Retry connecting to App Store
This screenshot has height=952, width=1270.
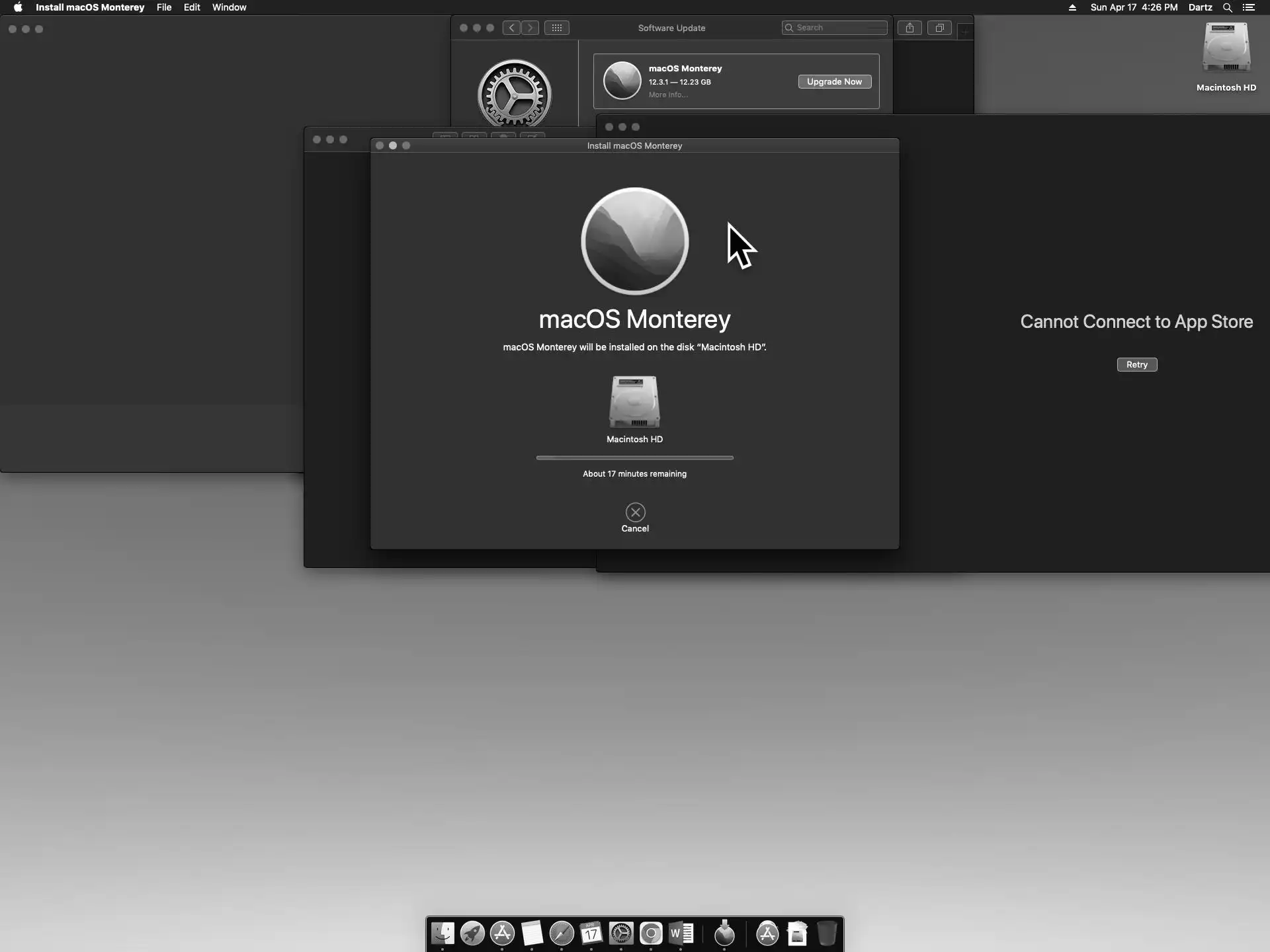pyautogui.click(x=1136, y=364)
